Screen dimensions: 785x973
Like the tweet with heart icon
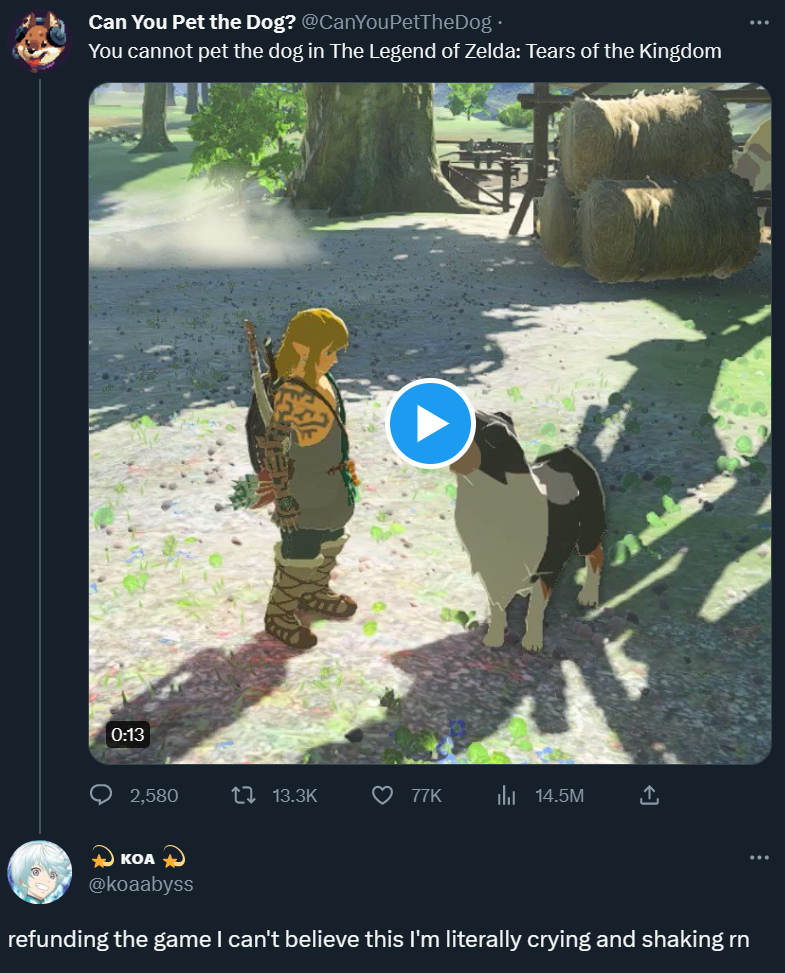[x=382, y=795]
